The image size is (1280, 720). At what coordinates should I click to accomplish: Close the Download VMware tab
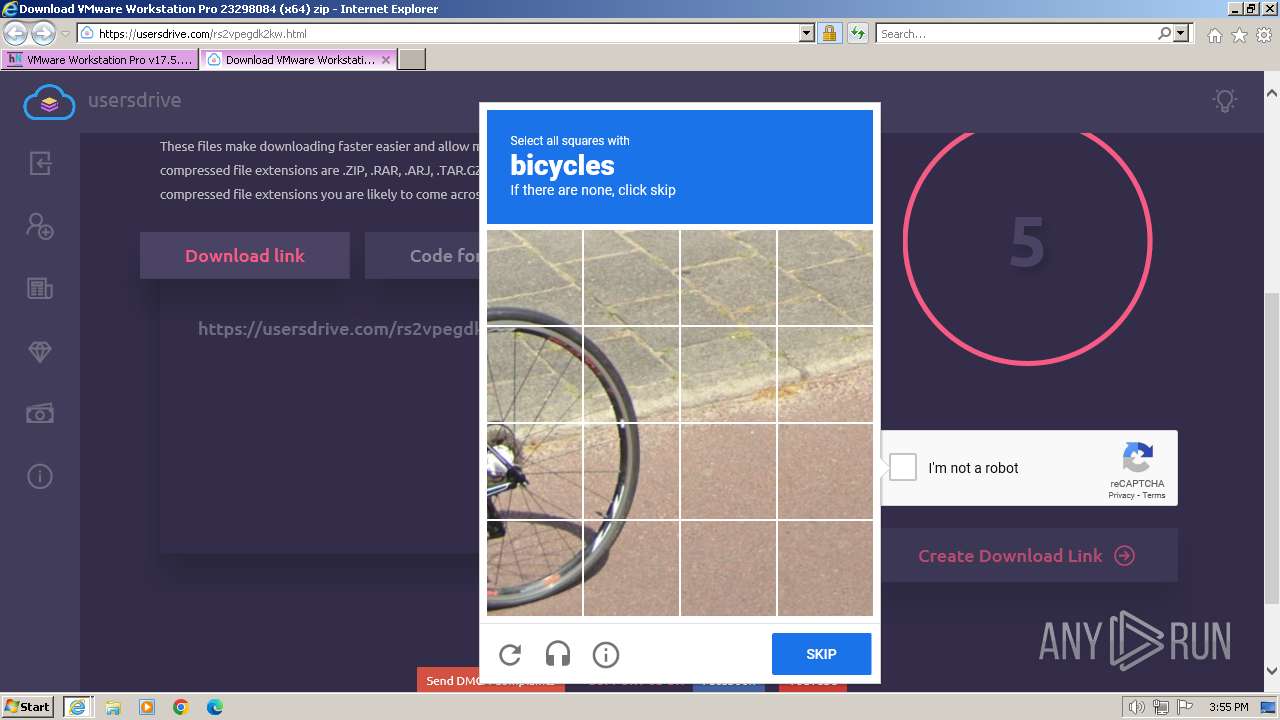[386, 60]
